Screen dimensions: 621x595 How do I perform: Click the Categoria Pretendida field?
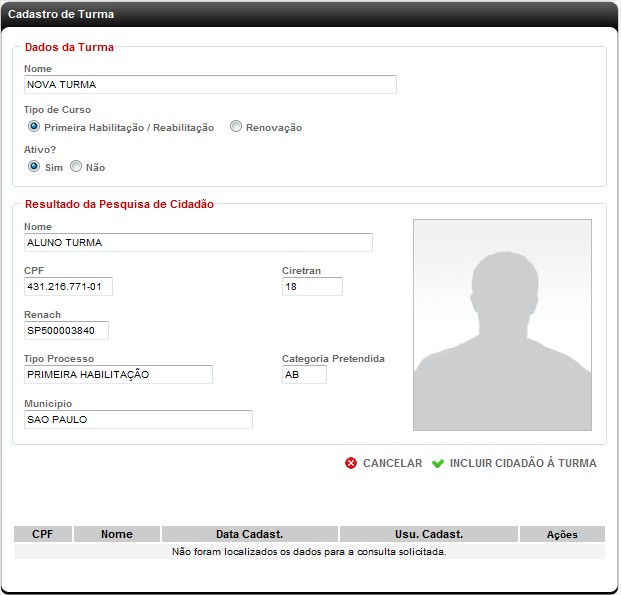304,375
